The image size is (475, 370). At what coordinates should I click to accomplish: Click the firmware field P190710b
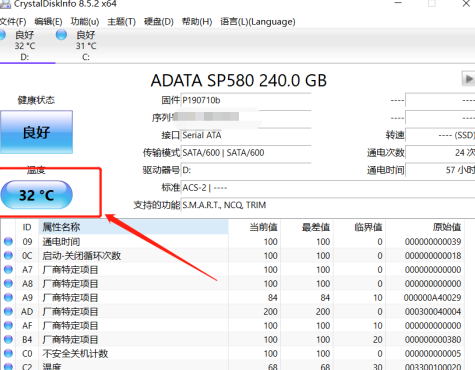click(246, 100)
